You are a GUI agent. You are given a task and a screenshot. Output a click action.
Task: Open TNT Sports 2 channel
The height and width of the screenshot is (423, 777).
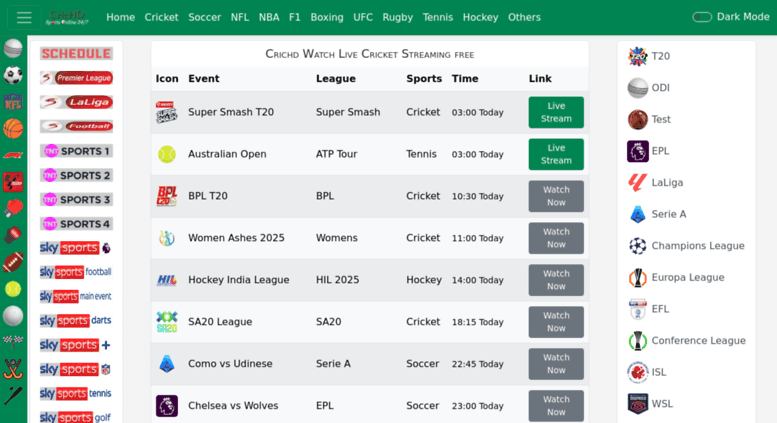(x=76, y=175)
